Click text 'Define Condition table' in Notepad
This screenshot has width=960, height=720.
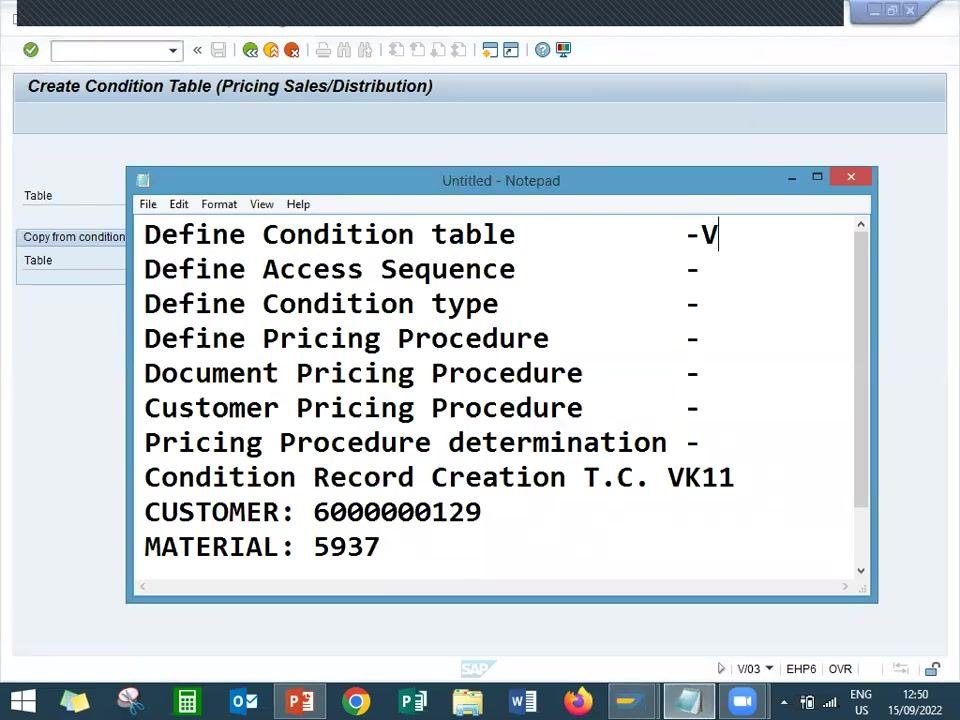(x=329, y=235)
